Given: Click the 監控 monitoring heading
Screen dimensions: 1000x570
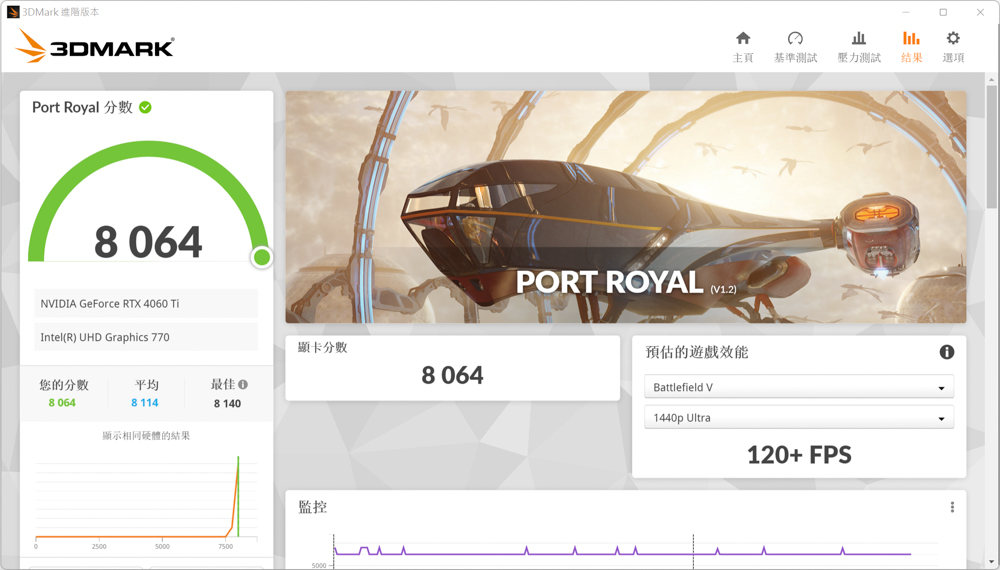Looking at the screenshot, I should coord(312,507).
